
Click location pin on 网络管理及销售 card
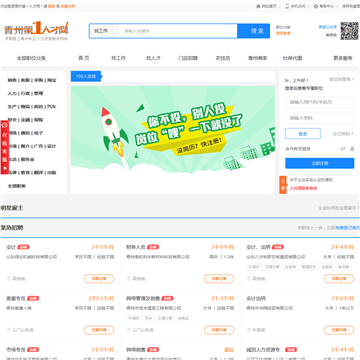pos(129,330)
